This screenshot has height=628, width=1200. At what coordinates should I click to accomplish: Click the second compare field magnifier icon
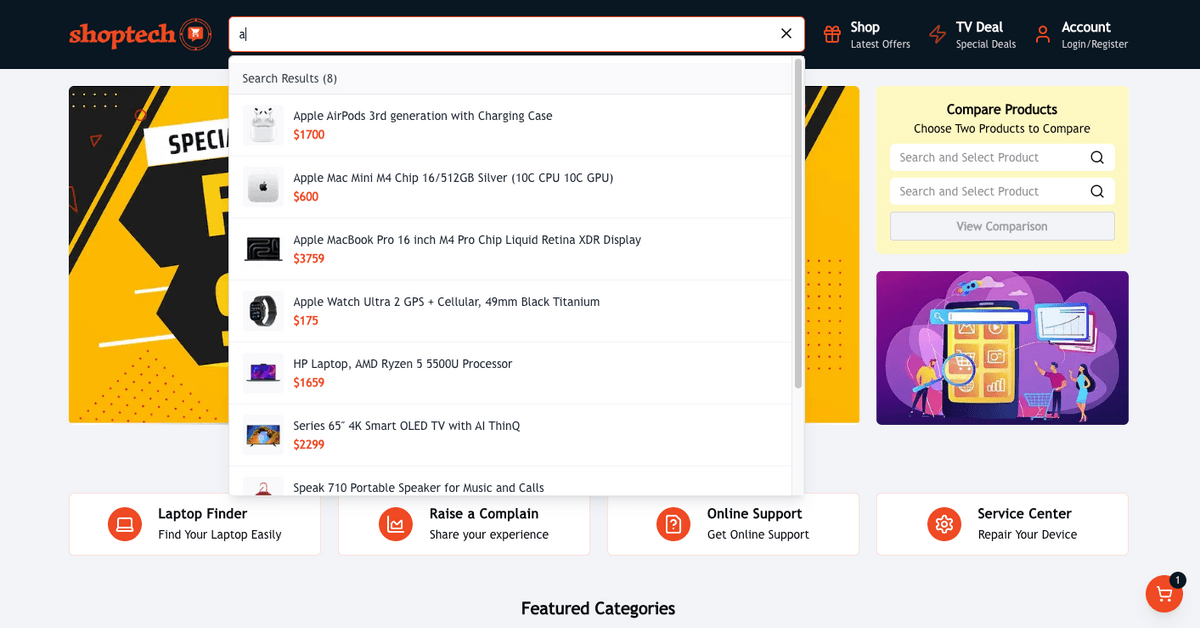coord(1097,192)
